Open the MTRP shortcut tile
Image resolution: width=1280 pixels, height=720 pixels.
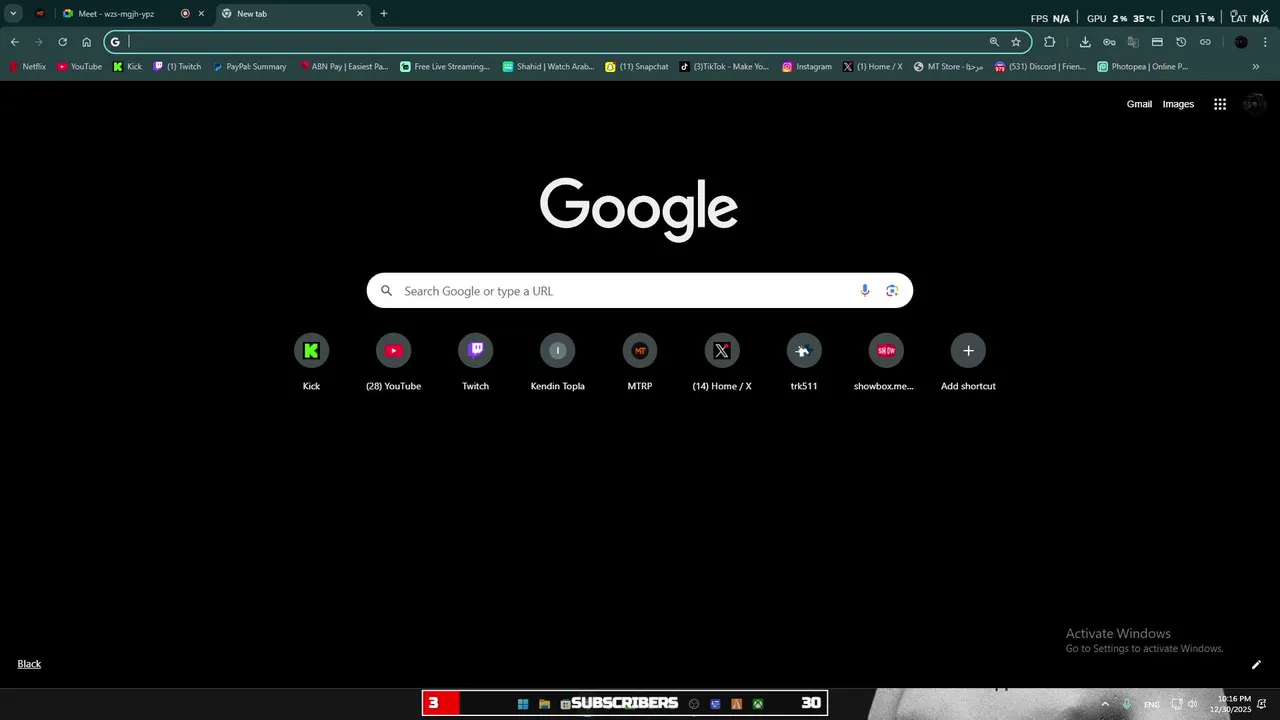tap(640, 363)
